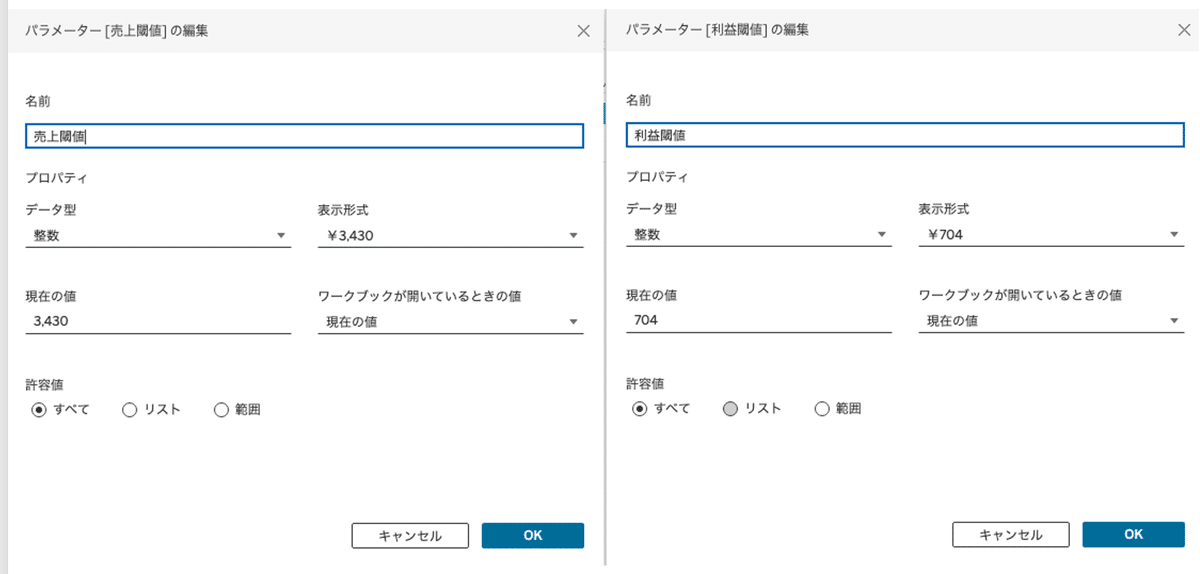The image size is (1200, 574).
Task: Click キャンセル in the 売上閾値 dialog
Action: [410, 535]
